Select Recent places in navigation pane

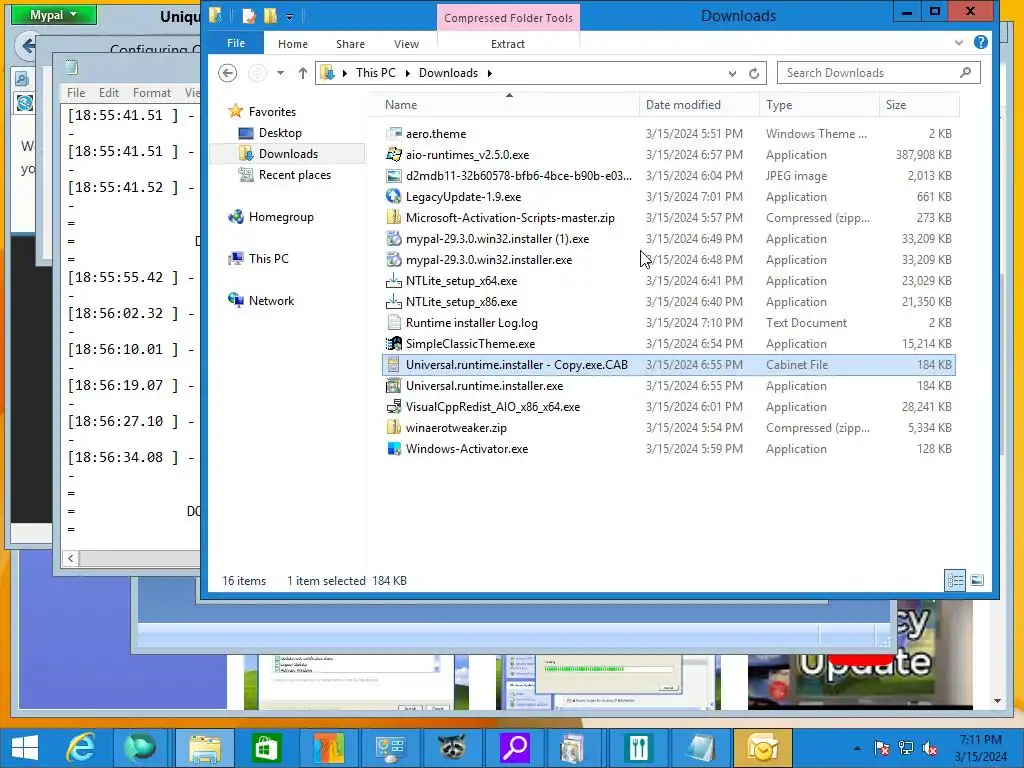[295, 174]
